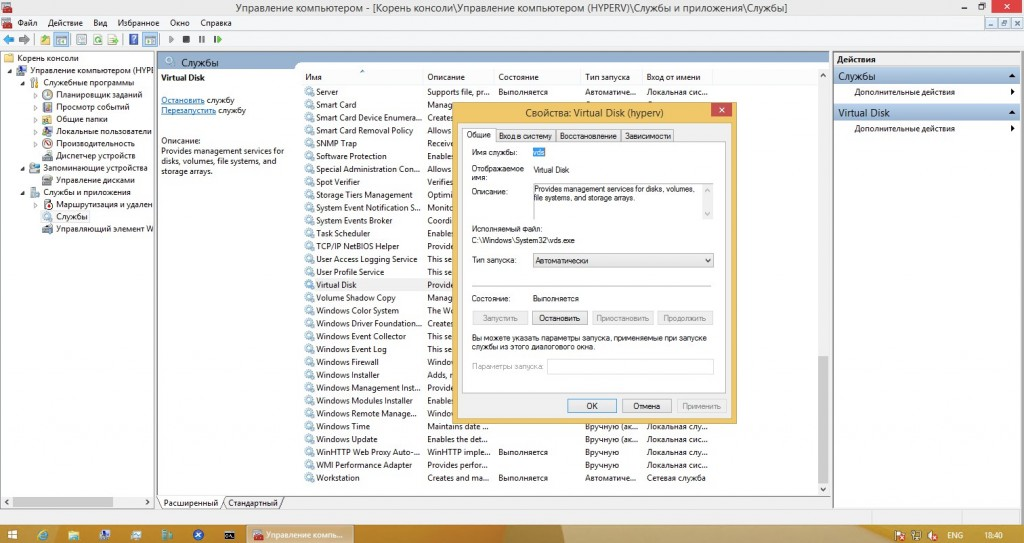Open the startup type dropdown

592,260
